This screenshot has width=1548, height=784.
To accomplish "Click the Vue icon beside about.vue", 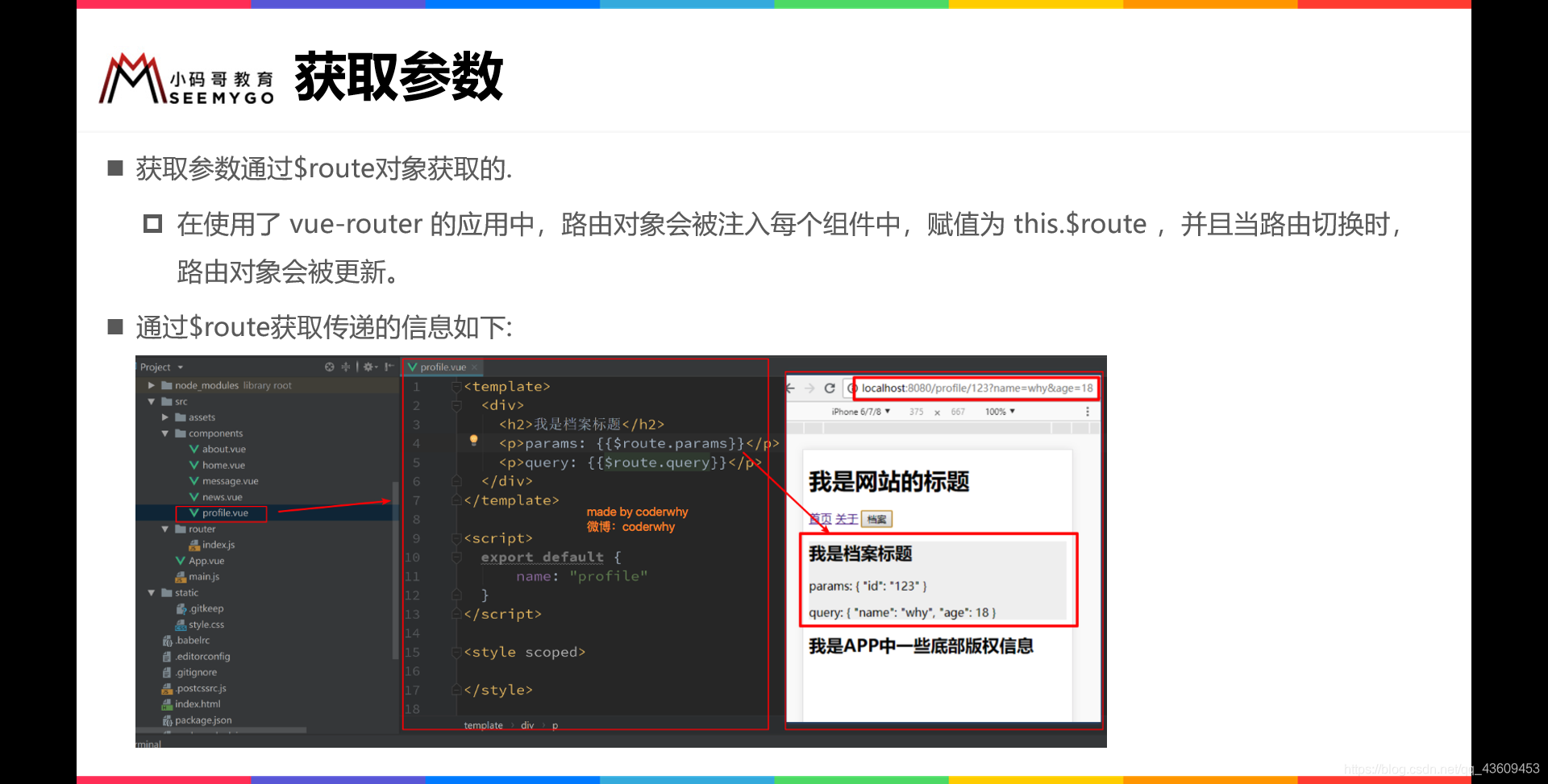I will [x=194, y=450].
